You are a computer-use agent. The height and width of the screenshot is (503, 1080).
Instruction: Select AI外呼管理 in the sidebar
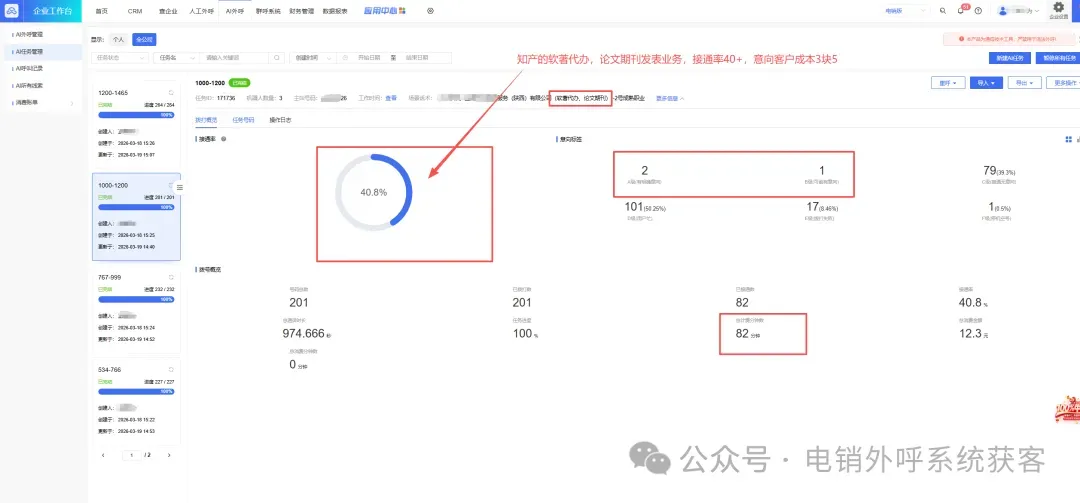41,34
